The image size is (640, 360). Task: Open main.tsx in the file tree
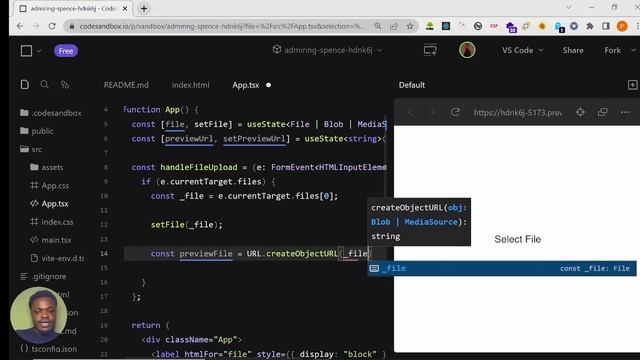[51, 240]
